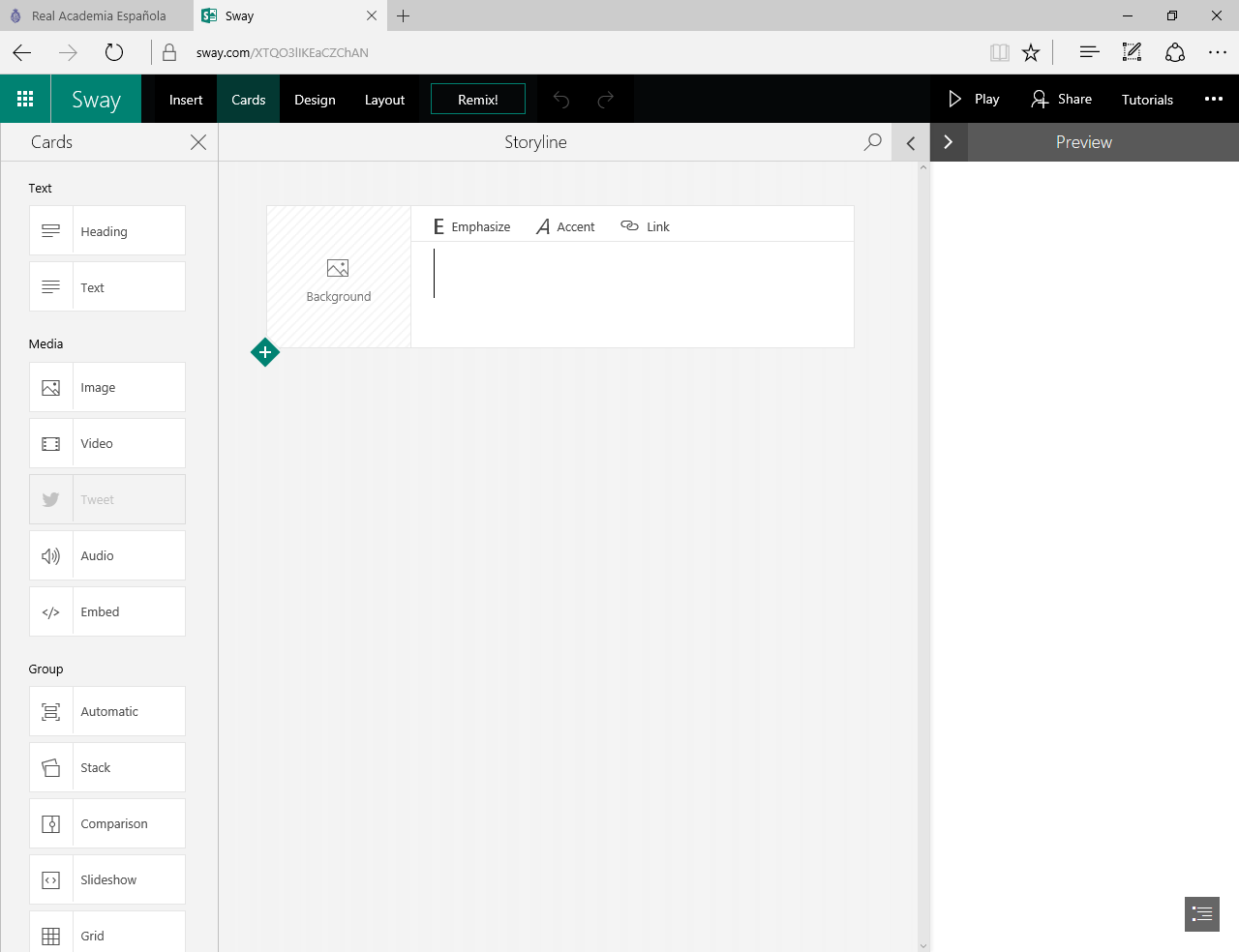Screen dimensions: 1239x952
Task: Click the Background image placeholder
Action: pos(339,278)
